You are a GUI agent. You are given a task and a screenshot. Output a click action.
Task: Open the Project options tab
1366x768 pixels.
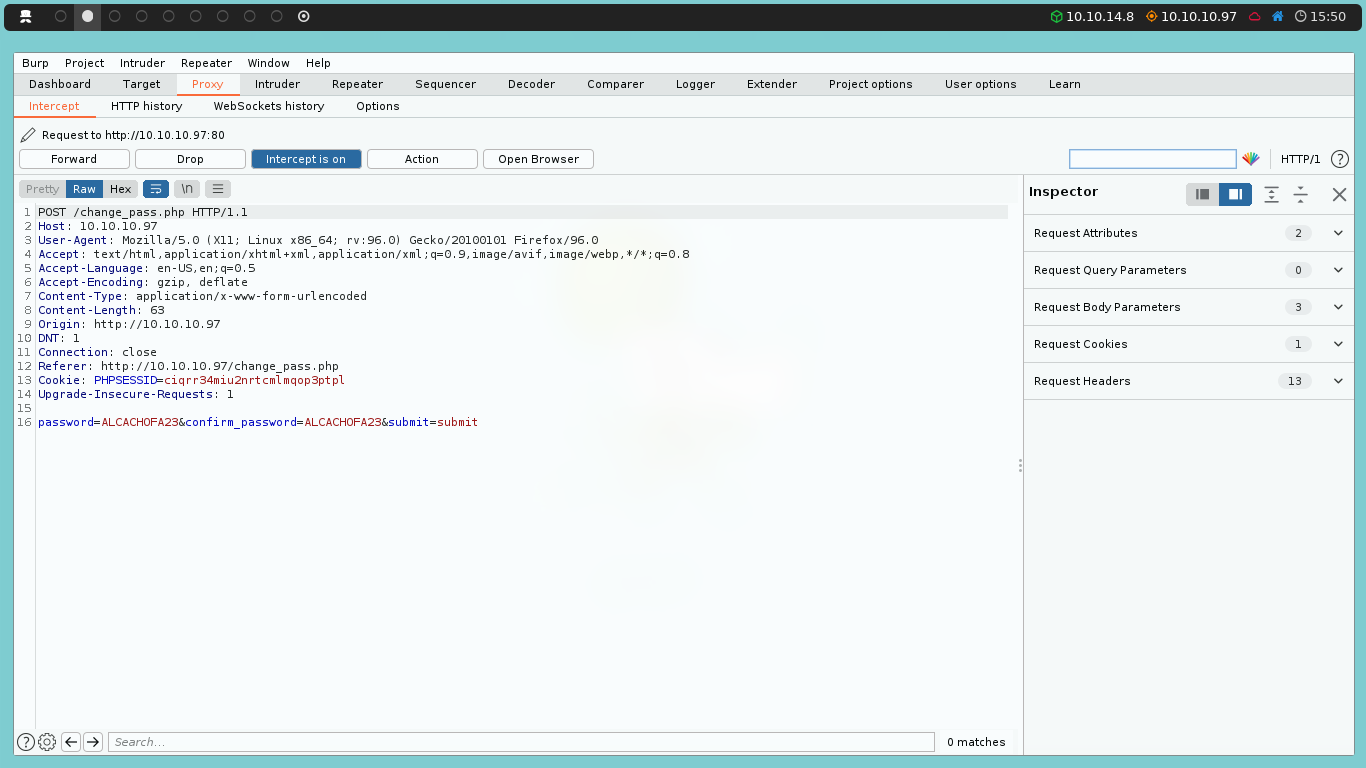click(870, 84)
